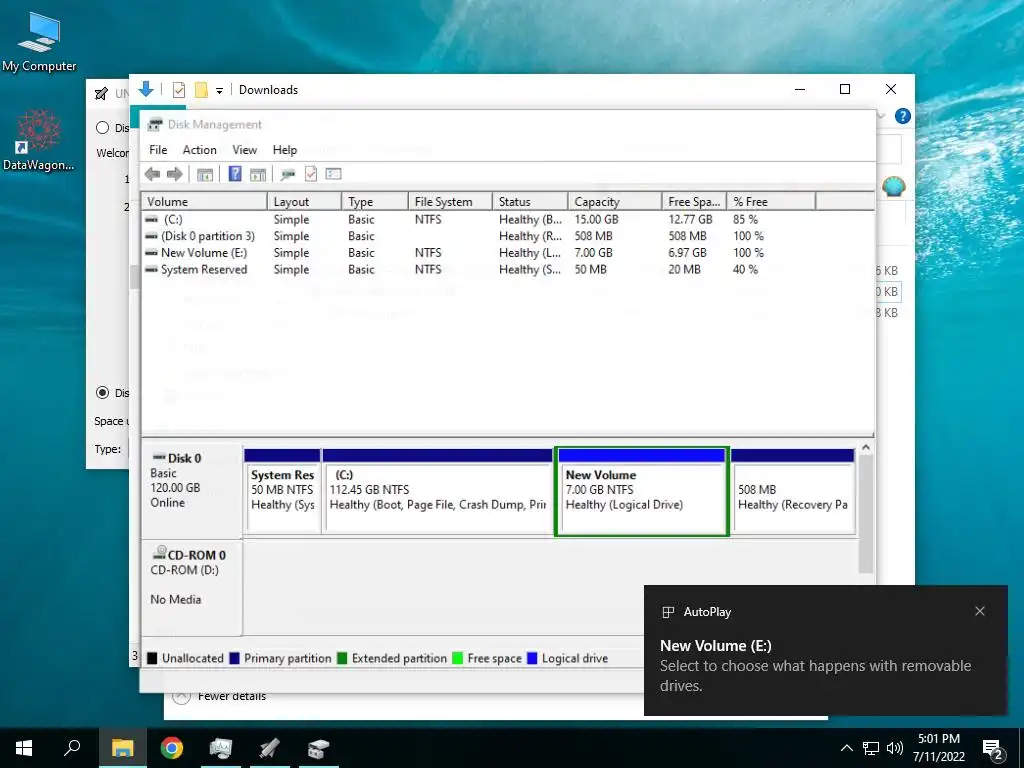The image size is (1024, 768).
Task: Collapse Fewer details in the dialog below
Action: click(x=219, y=696)
